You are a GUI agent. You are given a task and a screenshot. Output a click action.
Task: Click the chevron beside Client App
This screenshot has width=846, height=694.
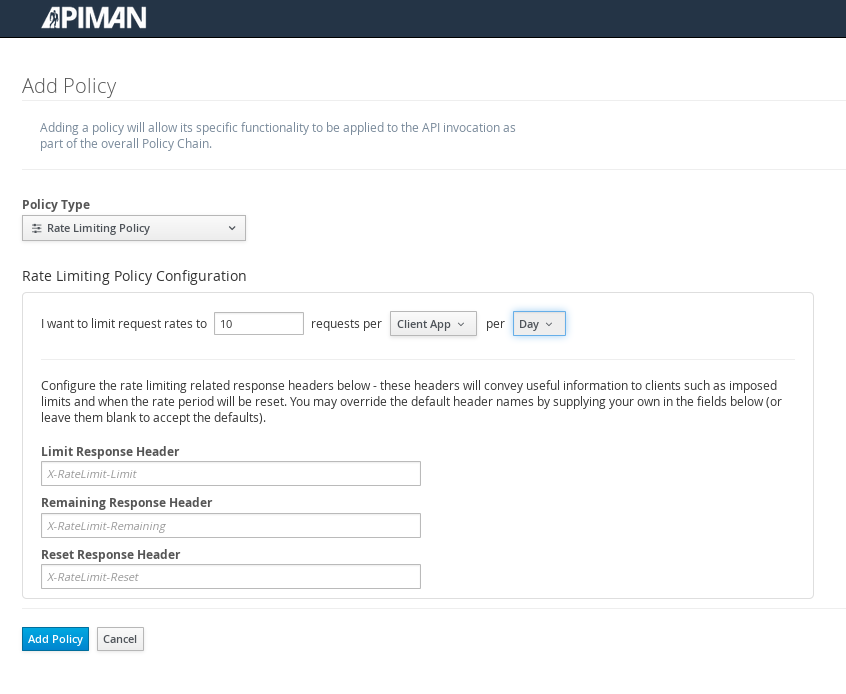(461, 324)
